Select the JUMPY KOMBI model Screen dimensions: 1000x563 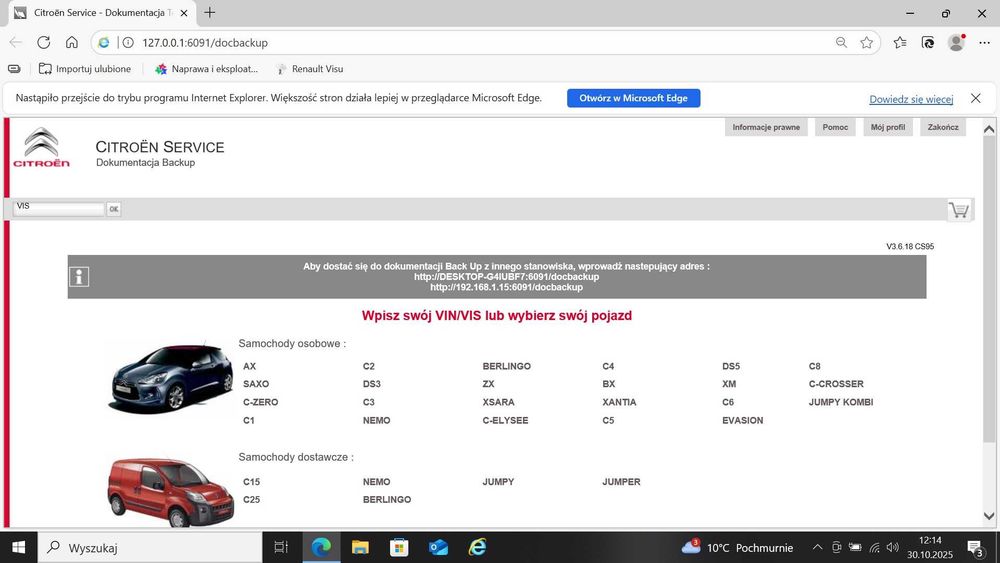point(841,402)
